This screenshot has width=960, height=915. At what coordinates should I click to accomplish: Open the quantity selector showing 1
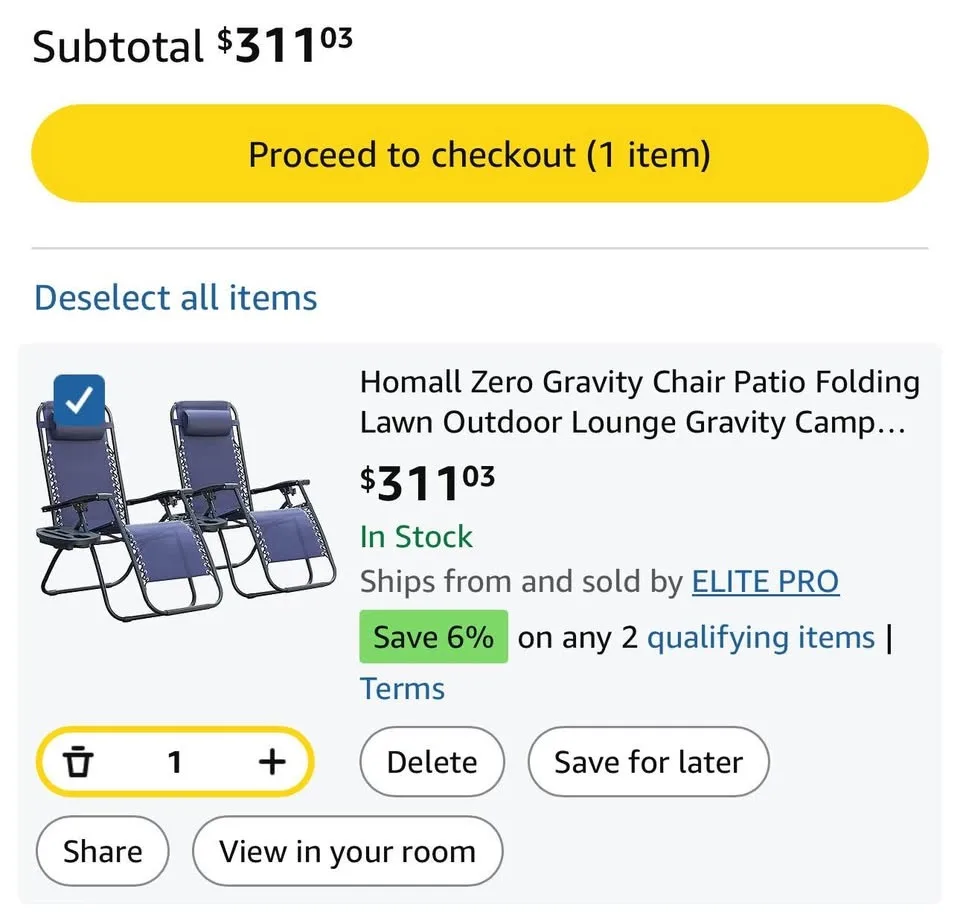(x=174, y=762)
